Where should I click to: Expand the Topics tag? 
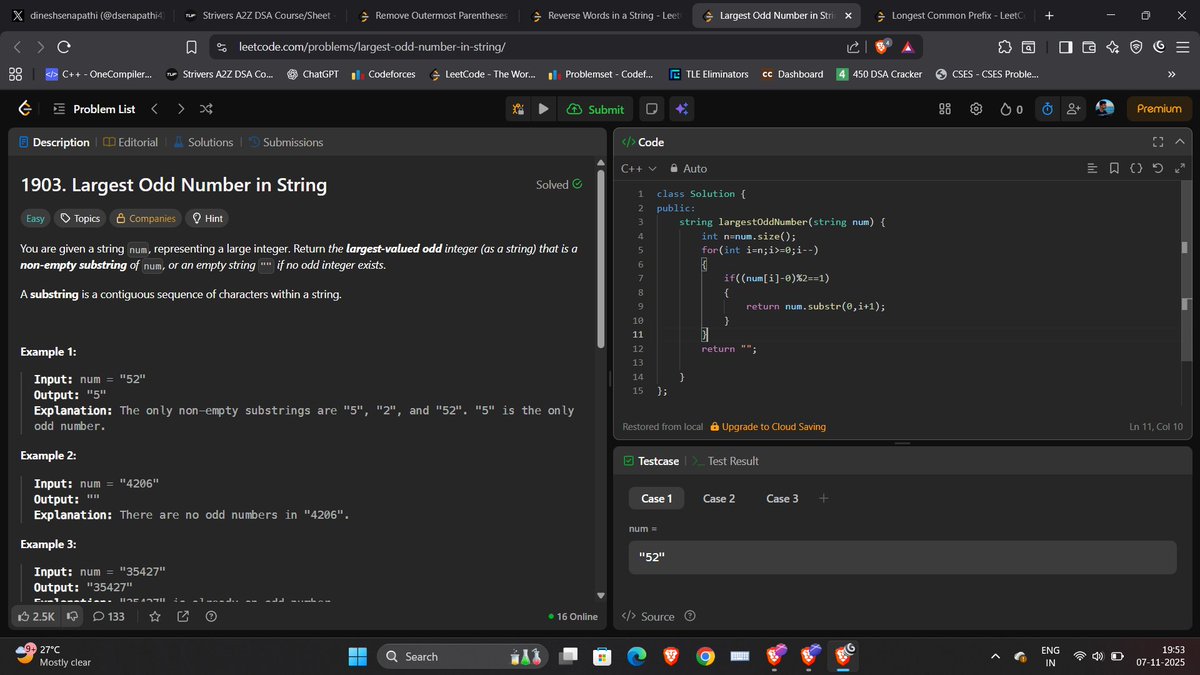pyautogui.click(x=80, y=218)
